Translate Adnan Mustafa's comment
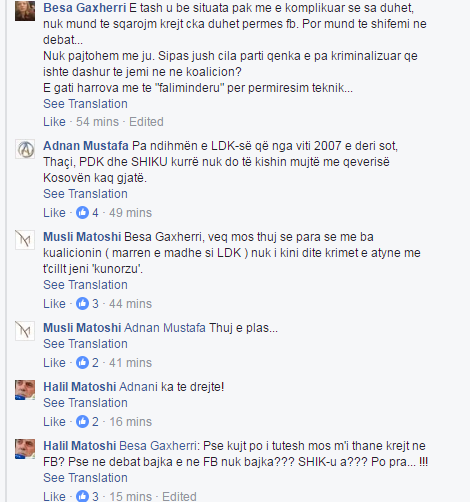This screenshot has width=470, height=502. 85,194
